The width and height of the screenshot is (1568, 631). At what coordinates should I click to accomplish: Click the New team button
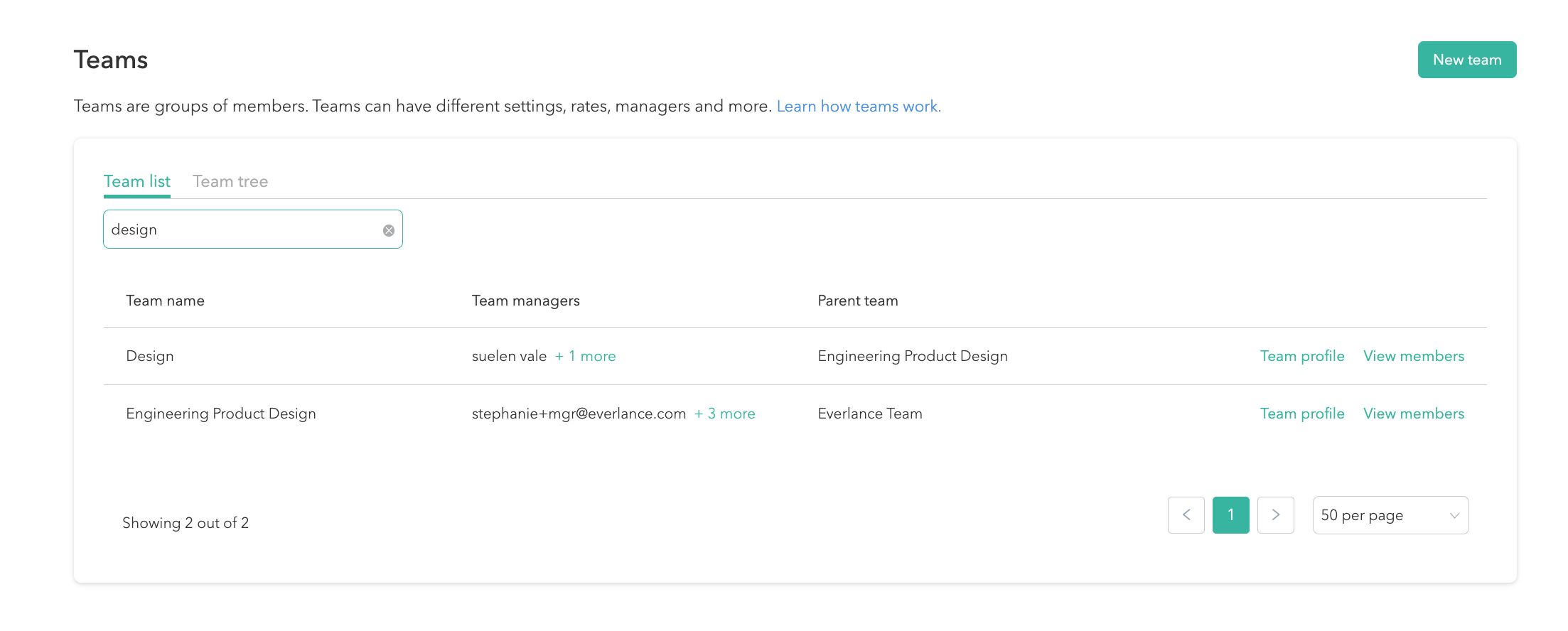pyautogui.click(x=1466, y=60)
